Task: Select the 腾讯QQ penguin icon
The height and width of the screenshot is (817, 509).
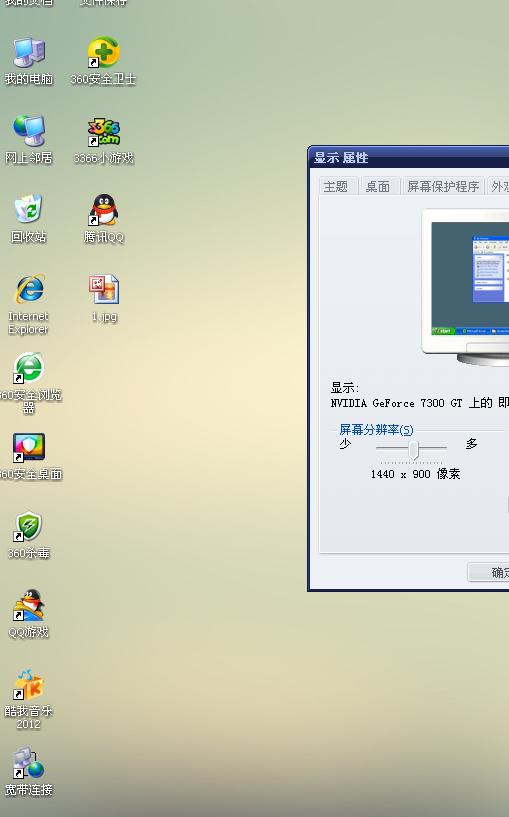Action: (x=103, y=210)
